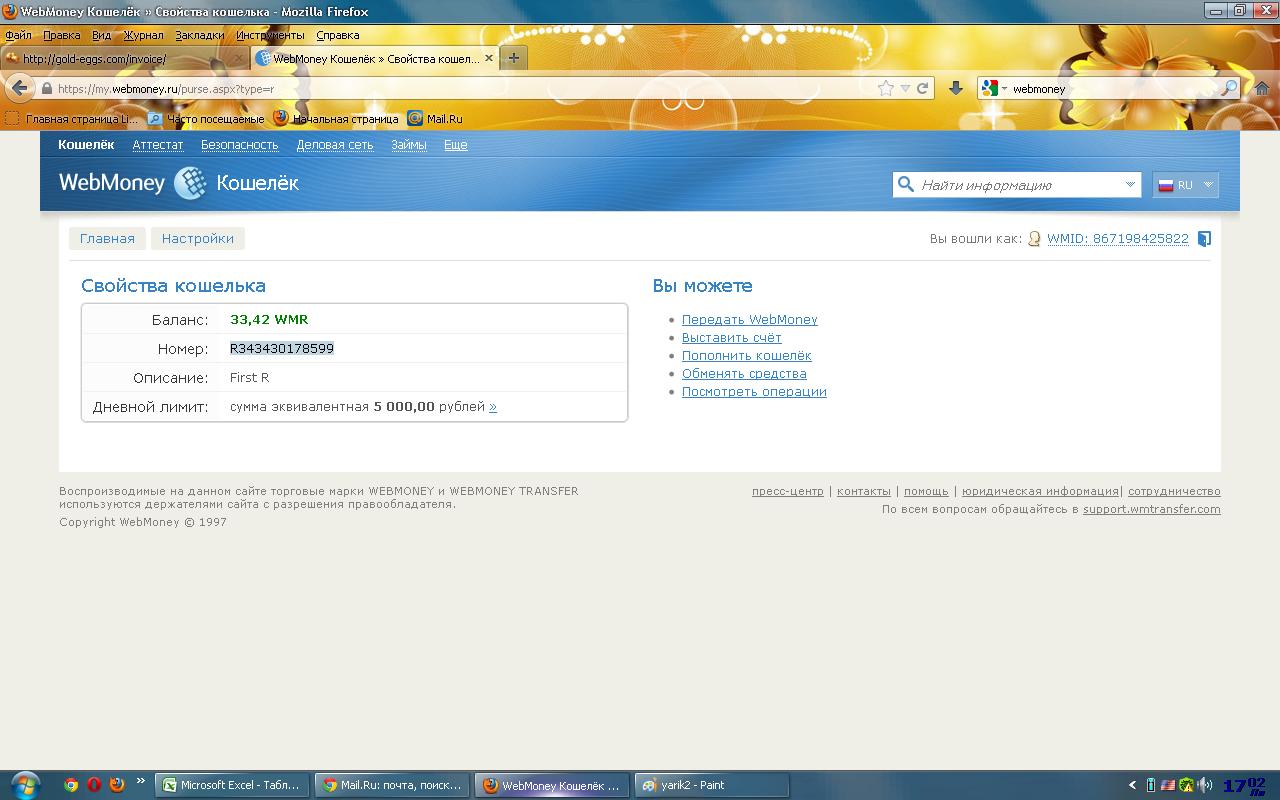The image size is (1280, 800).
Task: Open the Еще navigation link
Action: (455, 144)
